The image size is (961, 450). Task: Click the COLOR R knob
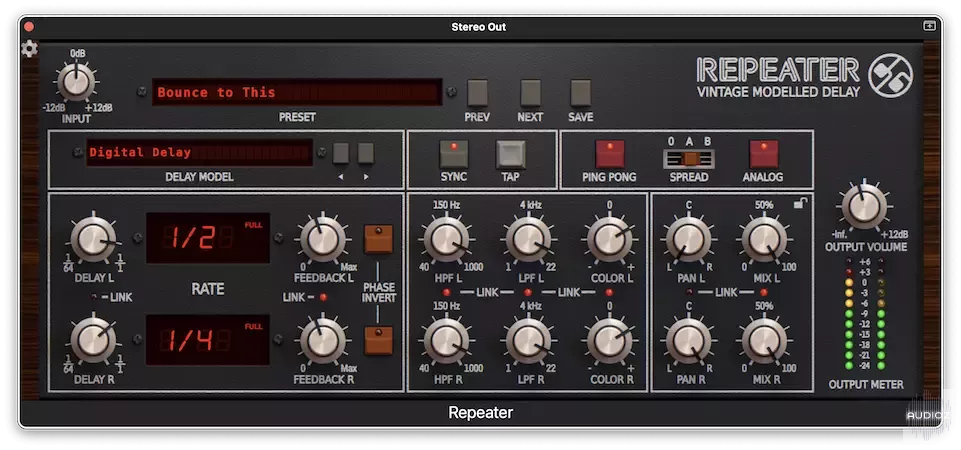[x=610, y=341]
